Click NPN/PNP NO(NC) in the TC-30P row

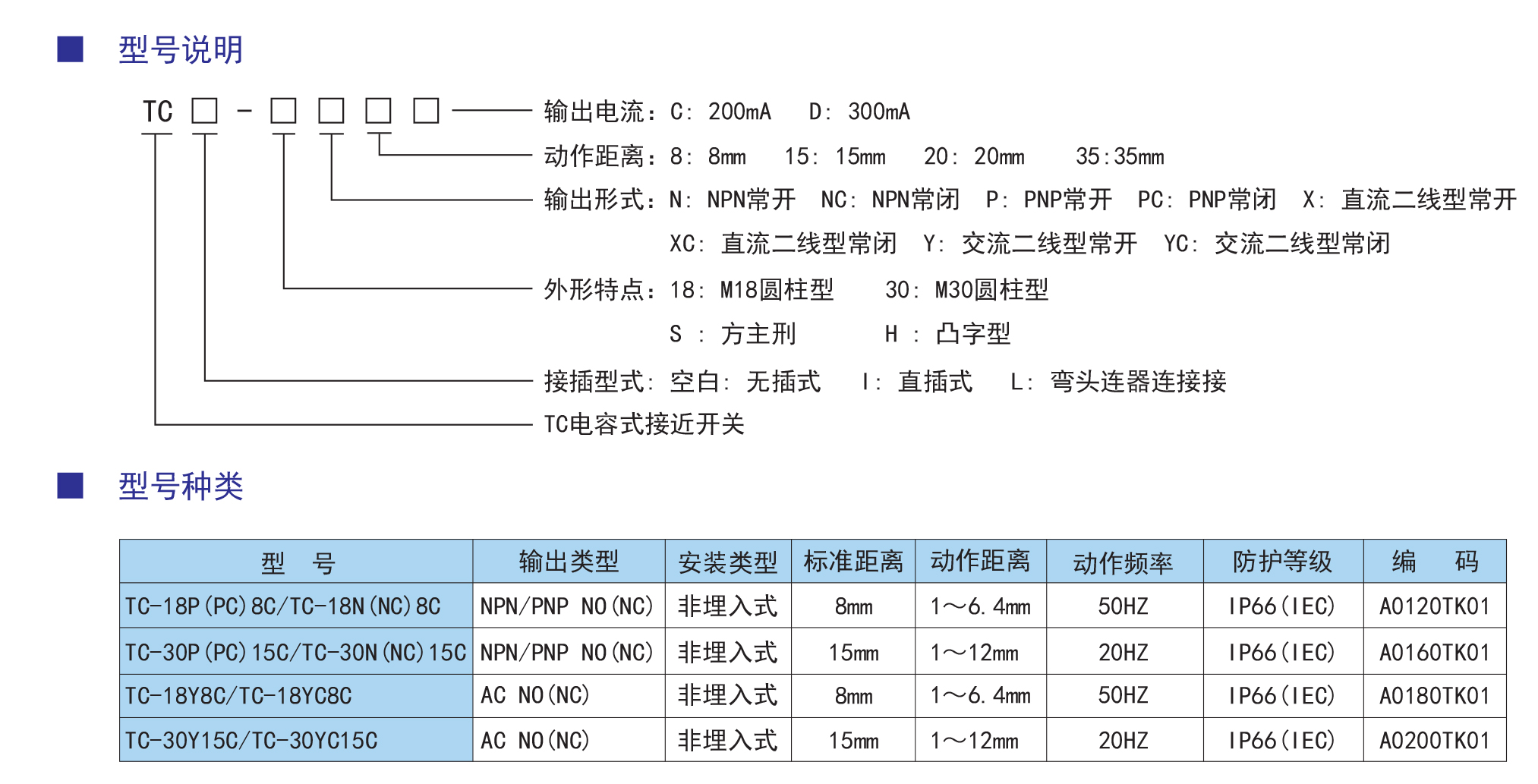567,653
